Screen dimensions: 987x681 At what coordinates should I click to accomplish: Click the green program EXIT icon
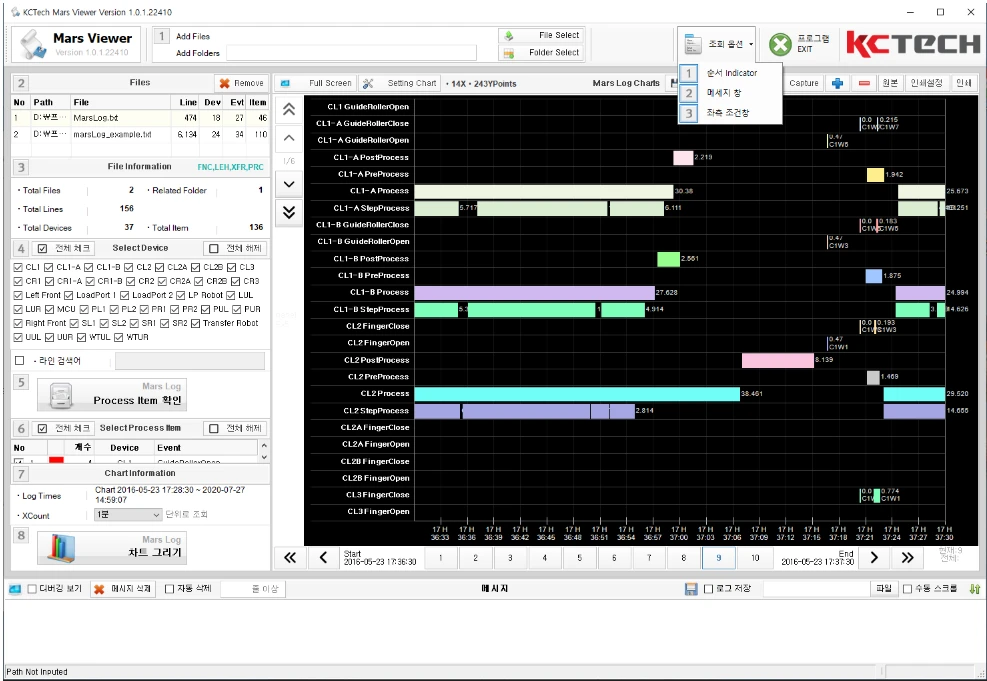coord(781,44)
